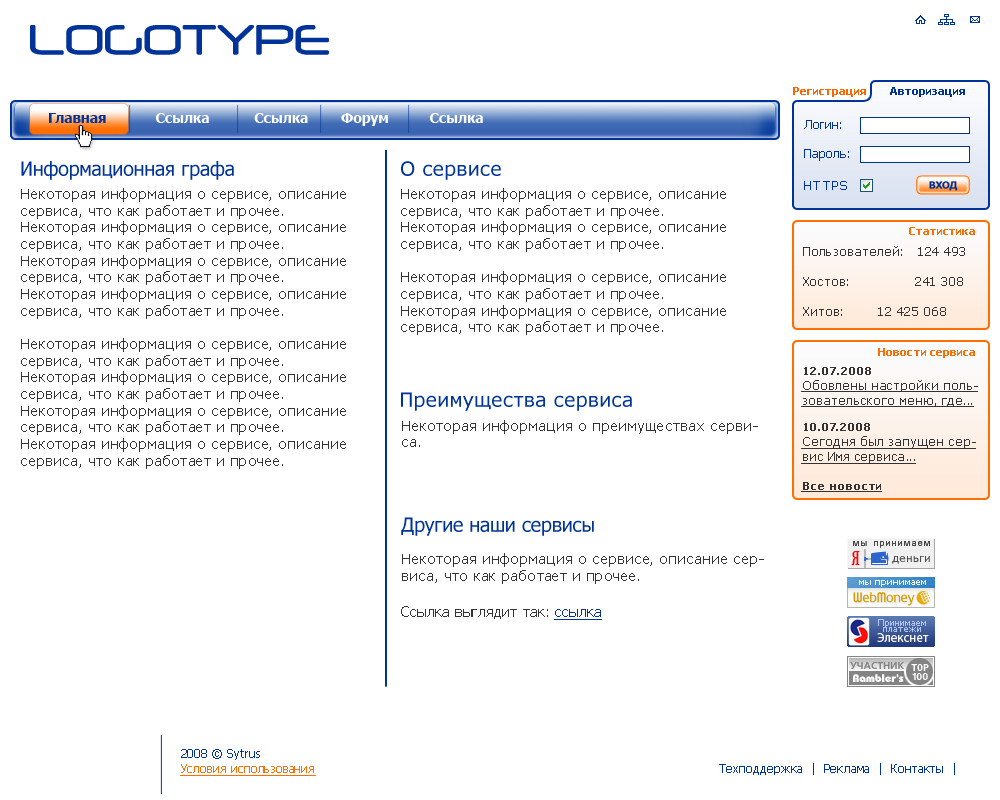Click the text 'Некоторая информация о преимуществах сервиса.'
1000x800 pixels.
pyautogui.click(x=579, y=434)
